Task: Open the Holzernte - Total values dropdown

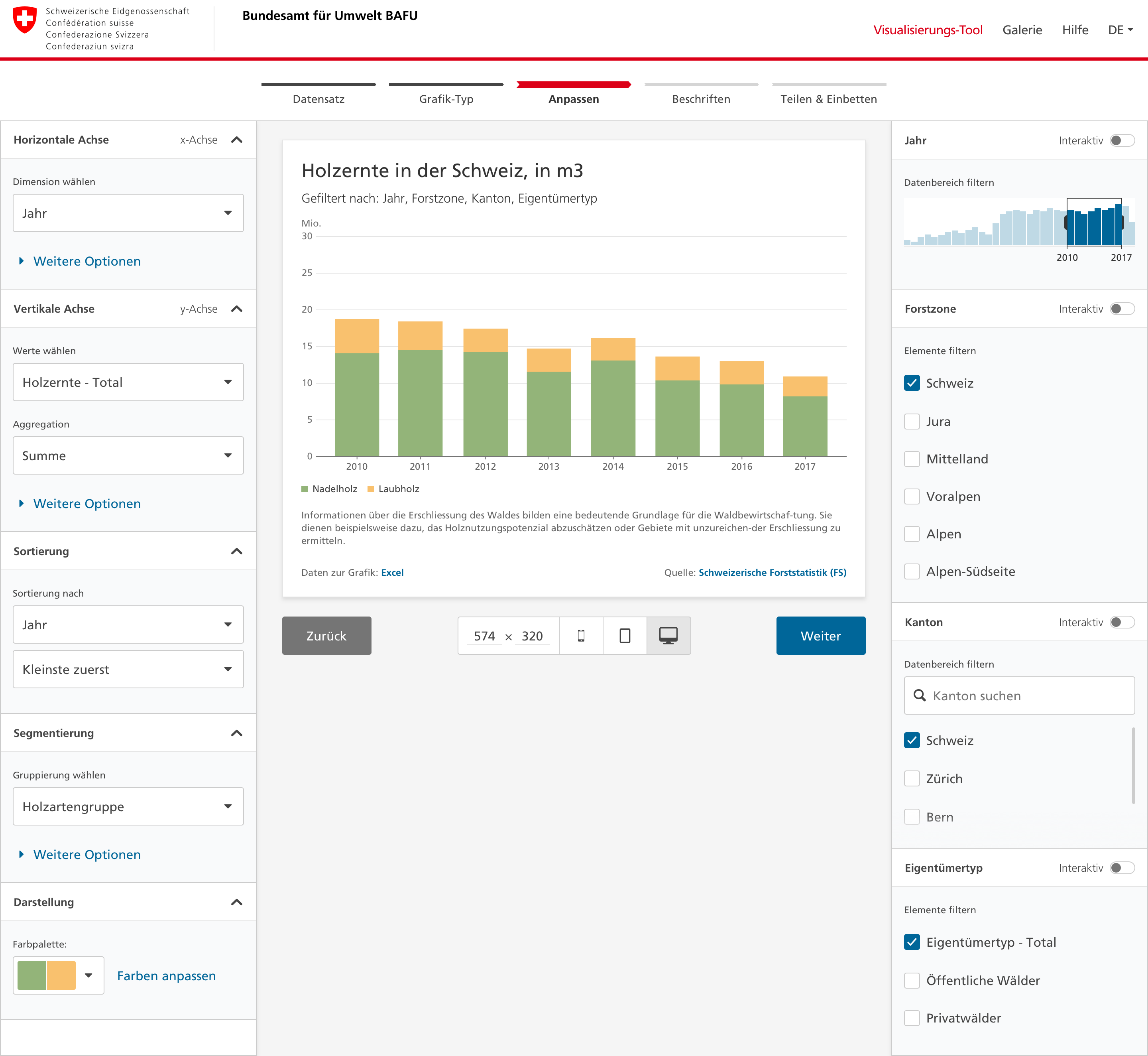Action: (x=128, y=382)
